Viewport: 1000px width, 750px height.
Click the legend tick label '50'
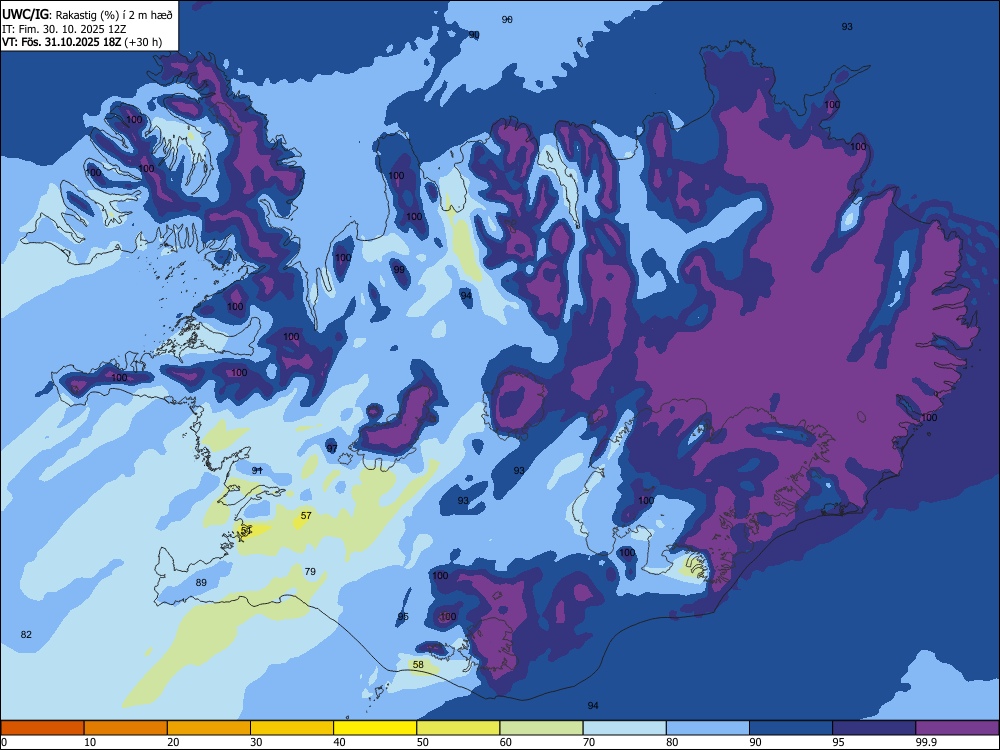(423, 742)
